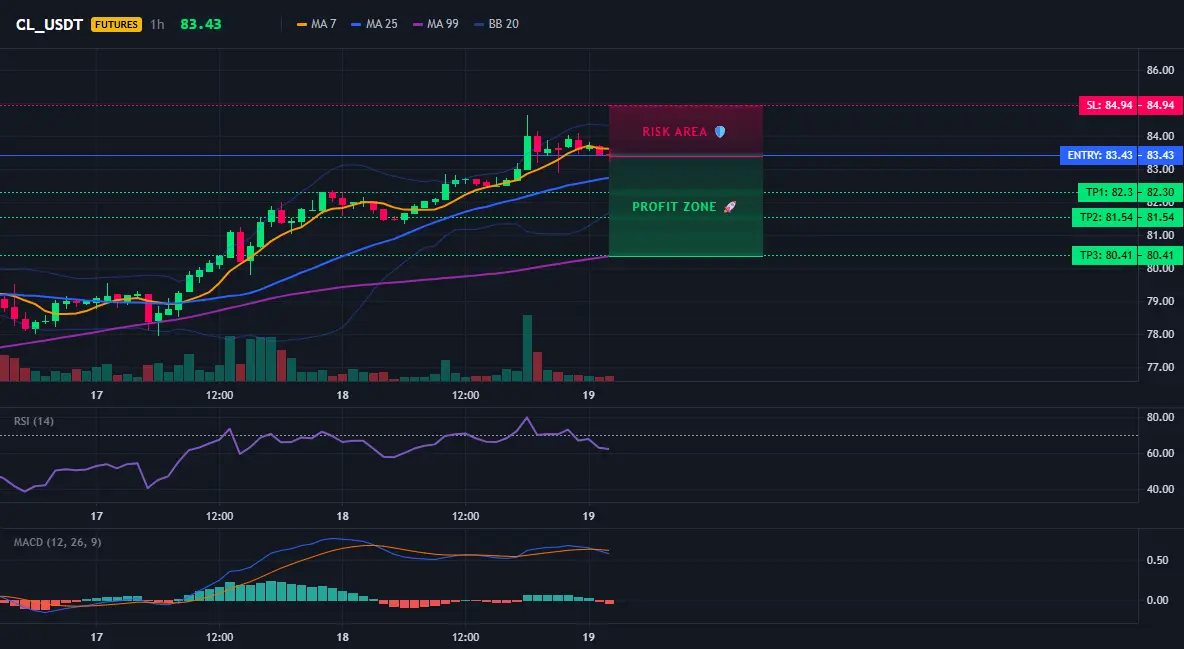Click the 77.00 price axis label
The width and height of the screenshot is (1184, 649).
1160,367
